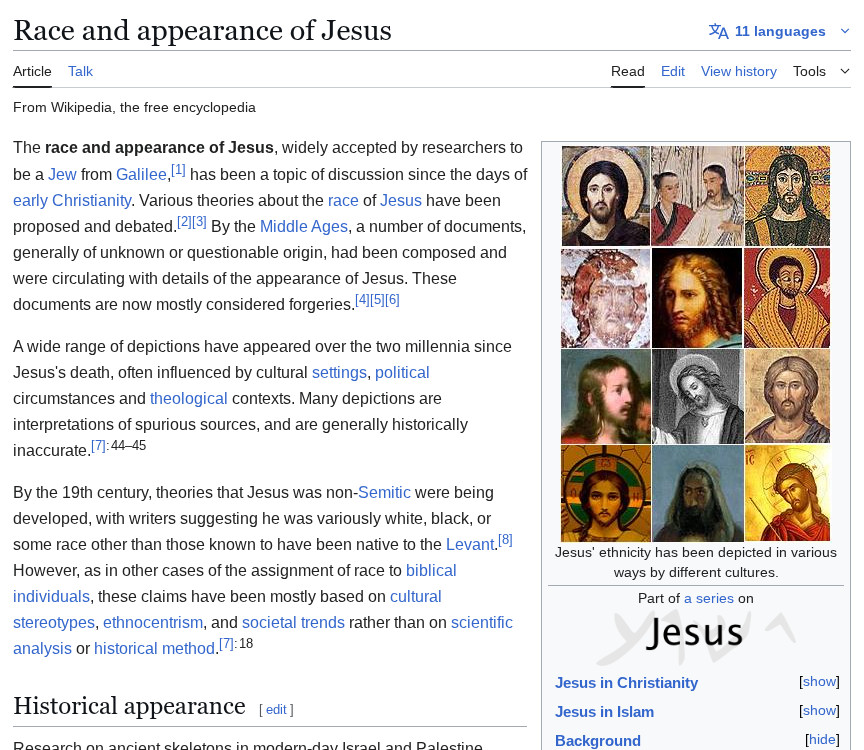This screenshot has height=750, width=864.
Task: Follow the Jew link
Action: 62,174
